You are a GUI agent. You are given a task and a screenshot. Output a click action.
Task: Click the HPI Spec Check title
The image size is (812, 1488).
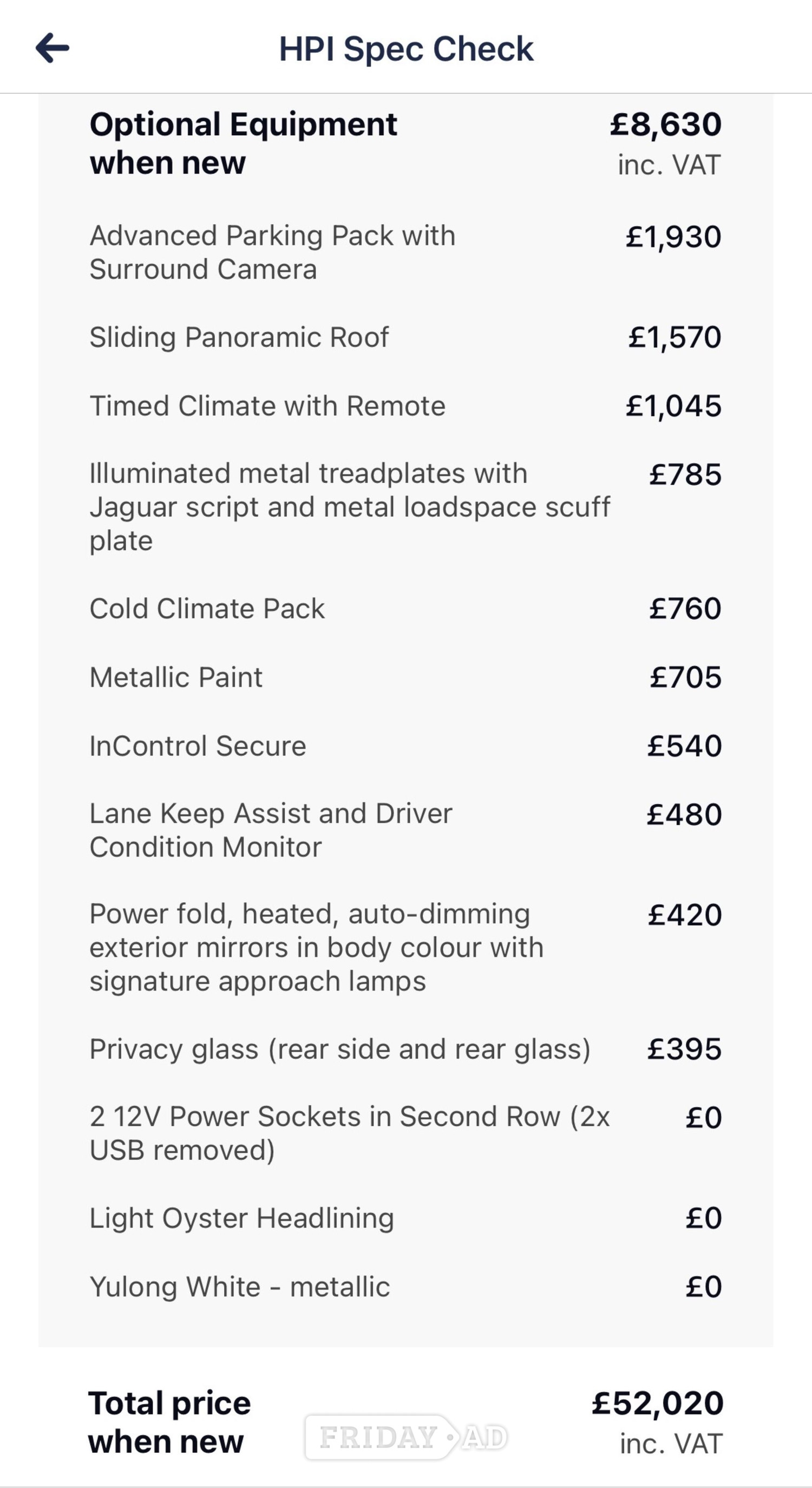click(x=406, y=49)
